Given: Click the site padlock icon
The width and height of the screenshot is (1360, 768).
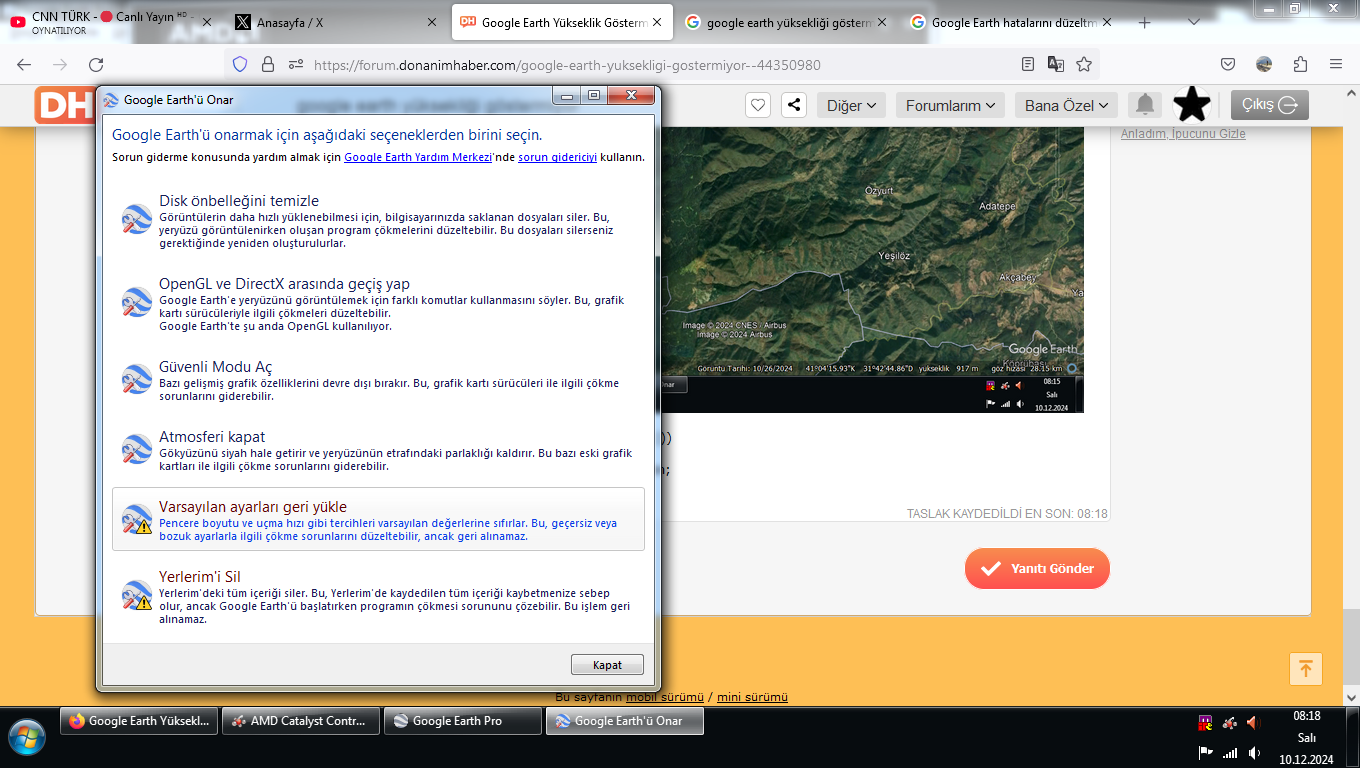Looking at the screenshot, I should (x=267, y=65).
